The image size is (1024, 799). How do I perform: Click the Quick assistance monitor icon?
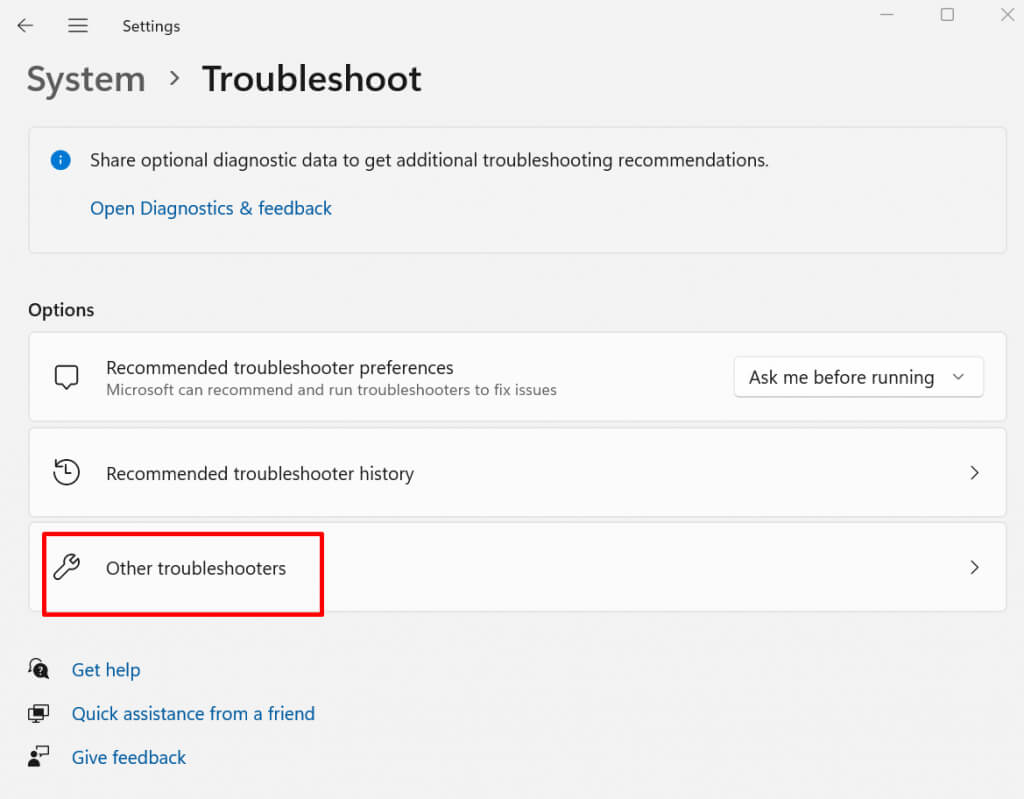39,714
